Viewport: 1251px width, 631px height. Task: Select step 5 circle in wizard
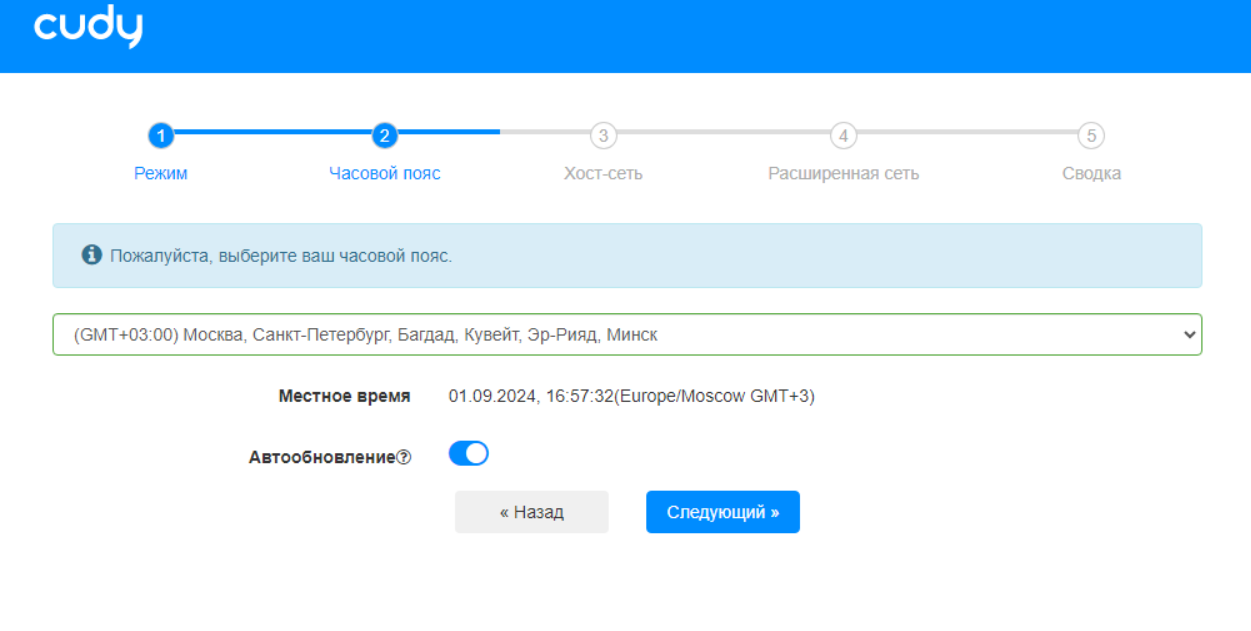click(x=1091, y=135)
